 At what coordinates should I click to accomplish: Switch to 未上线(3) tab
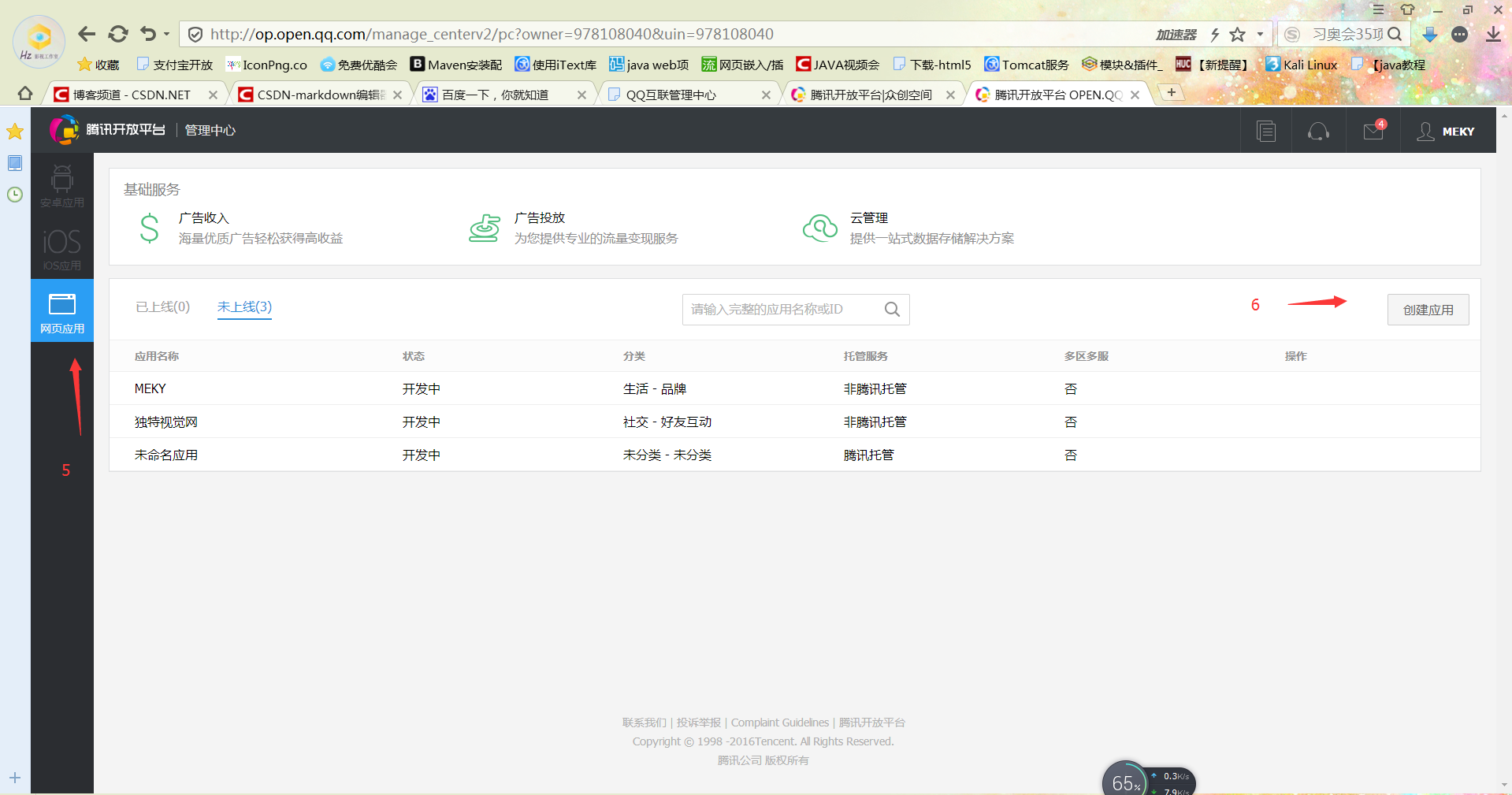[x=244, y=307]
